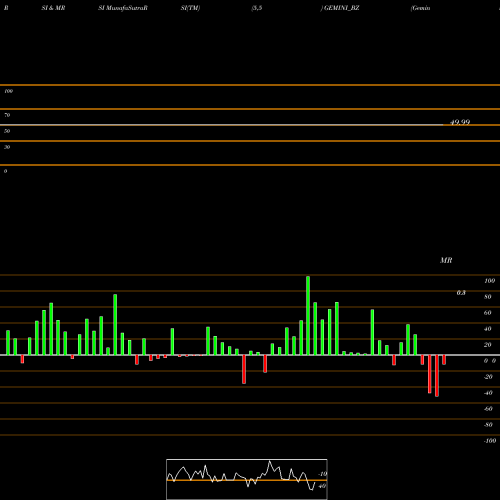Click the "MR" panel label
The image size is (500, 500).
(446, 260)
